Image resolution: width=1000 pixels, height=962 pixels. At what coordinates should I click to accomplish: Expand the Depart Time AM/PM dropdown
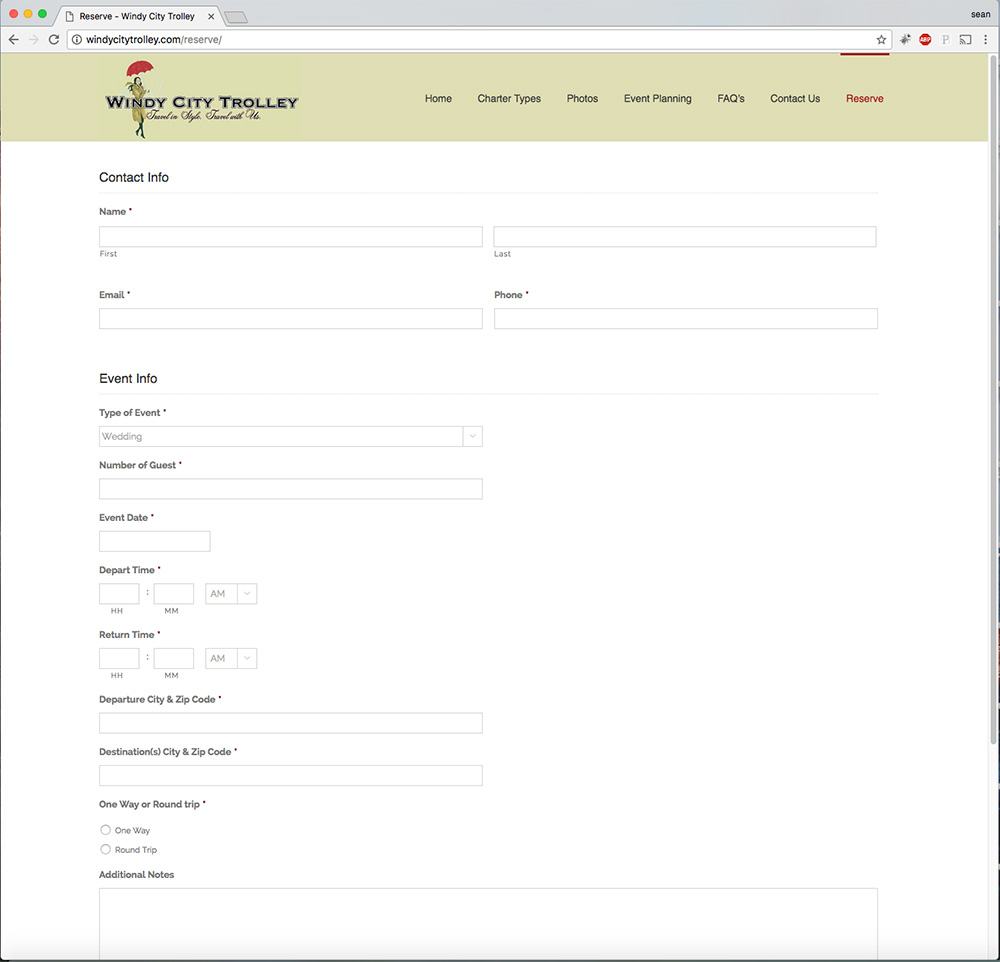[x=231, y=594]
